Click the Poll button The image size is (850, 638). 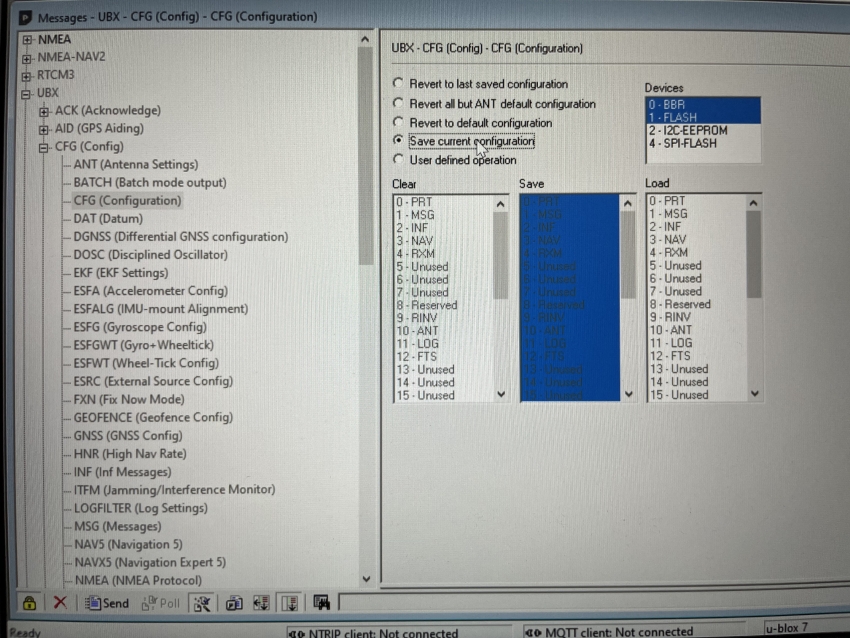tap(161, 603)
